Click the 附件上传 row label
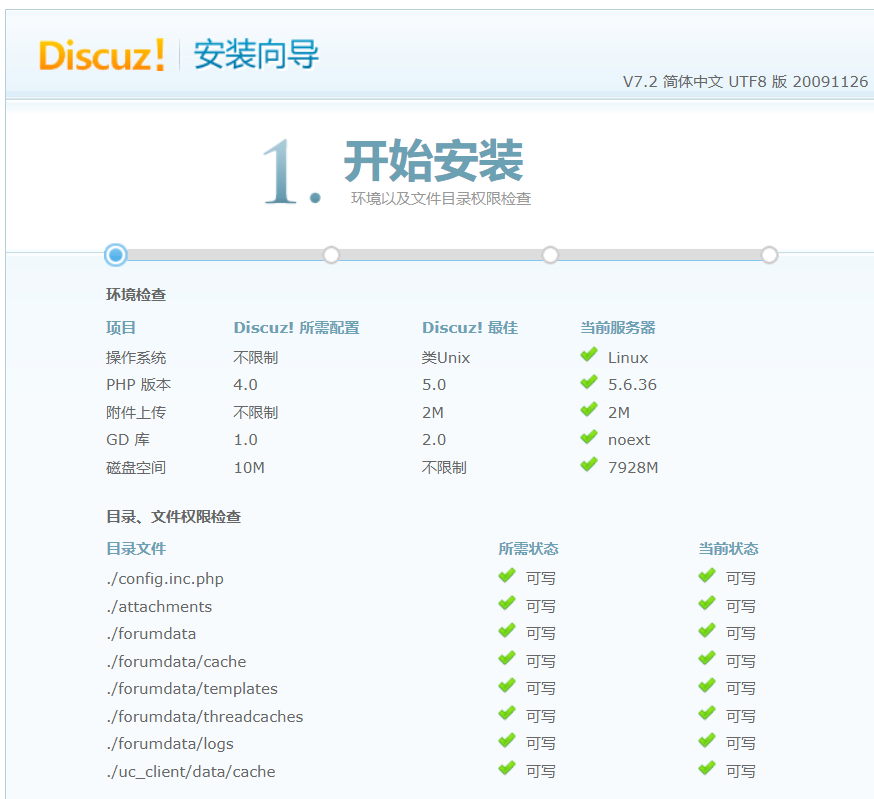This screenshot has width=874, height=799. point(136,413)
